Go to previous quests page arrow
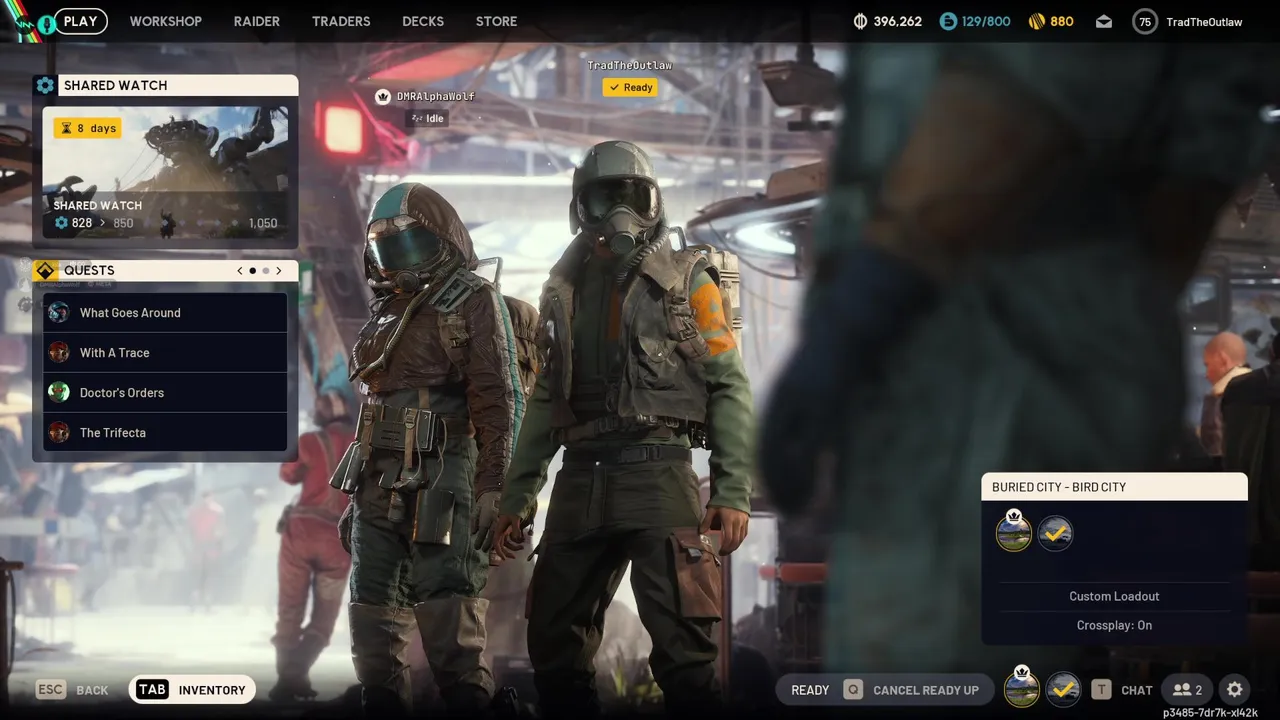 pyautogui.click(x=240, y=270)
